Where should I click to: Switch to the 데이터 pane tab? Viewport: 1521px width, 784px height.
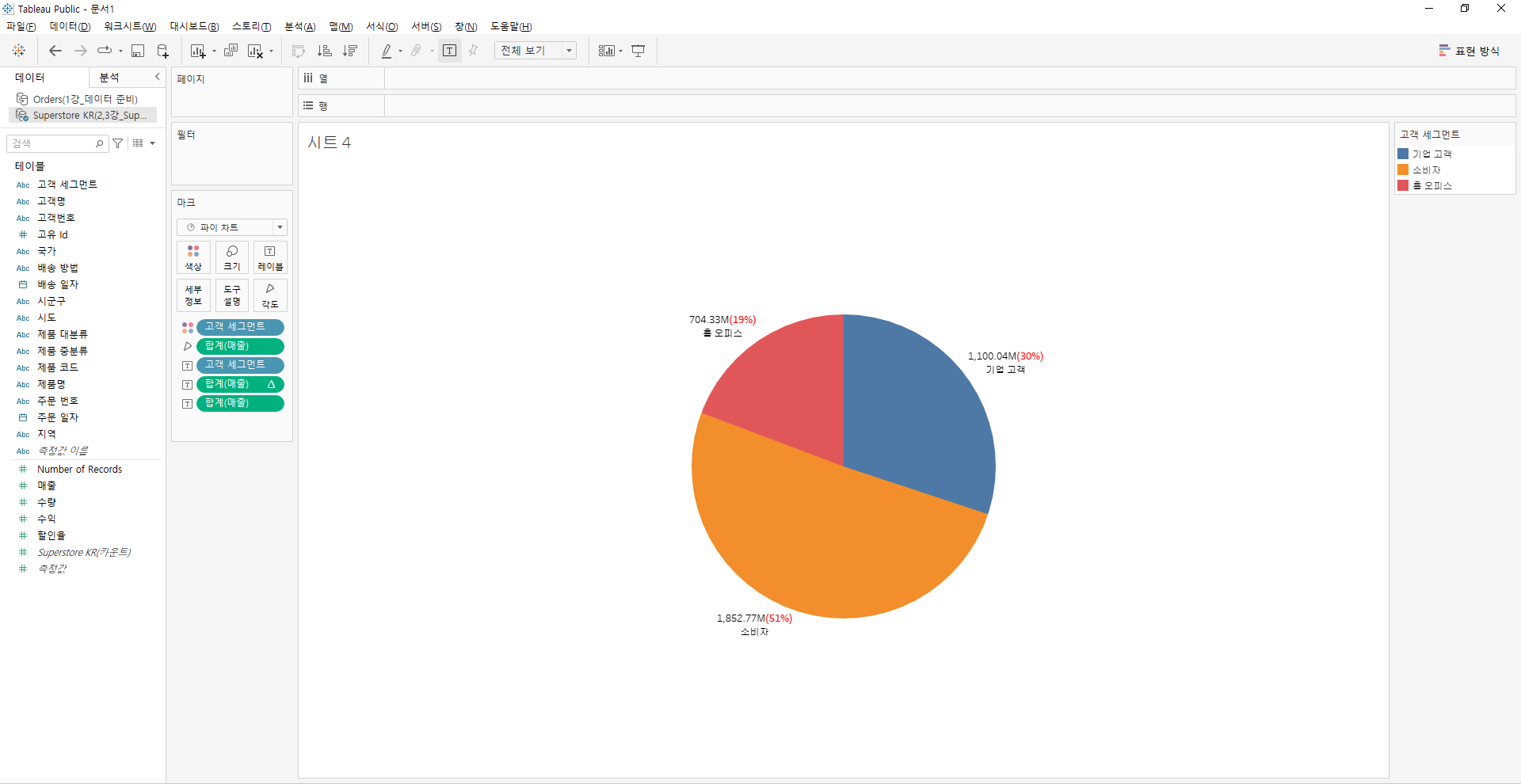[30, 77]
